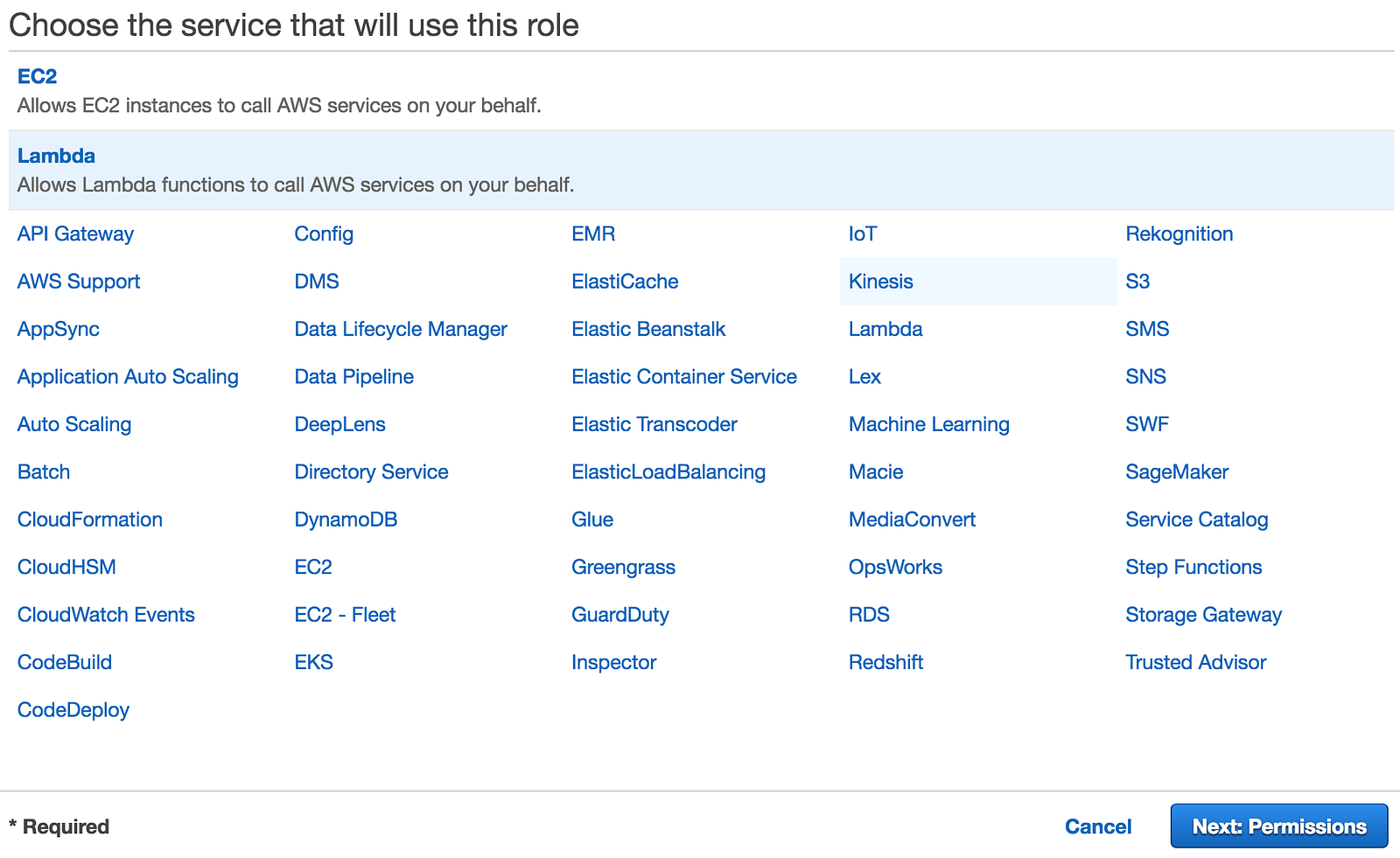Select the OpsWorks service
The image size is (1400, 858).
[x=895, y=567]
